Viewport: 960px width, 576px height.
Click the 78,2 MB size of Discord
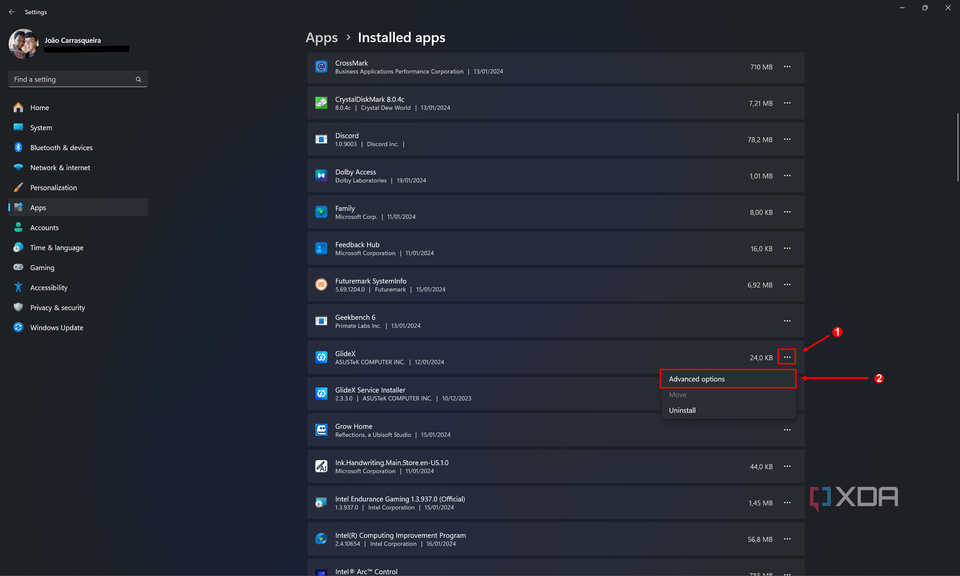click(x=760, y=140)
